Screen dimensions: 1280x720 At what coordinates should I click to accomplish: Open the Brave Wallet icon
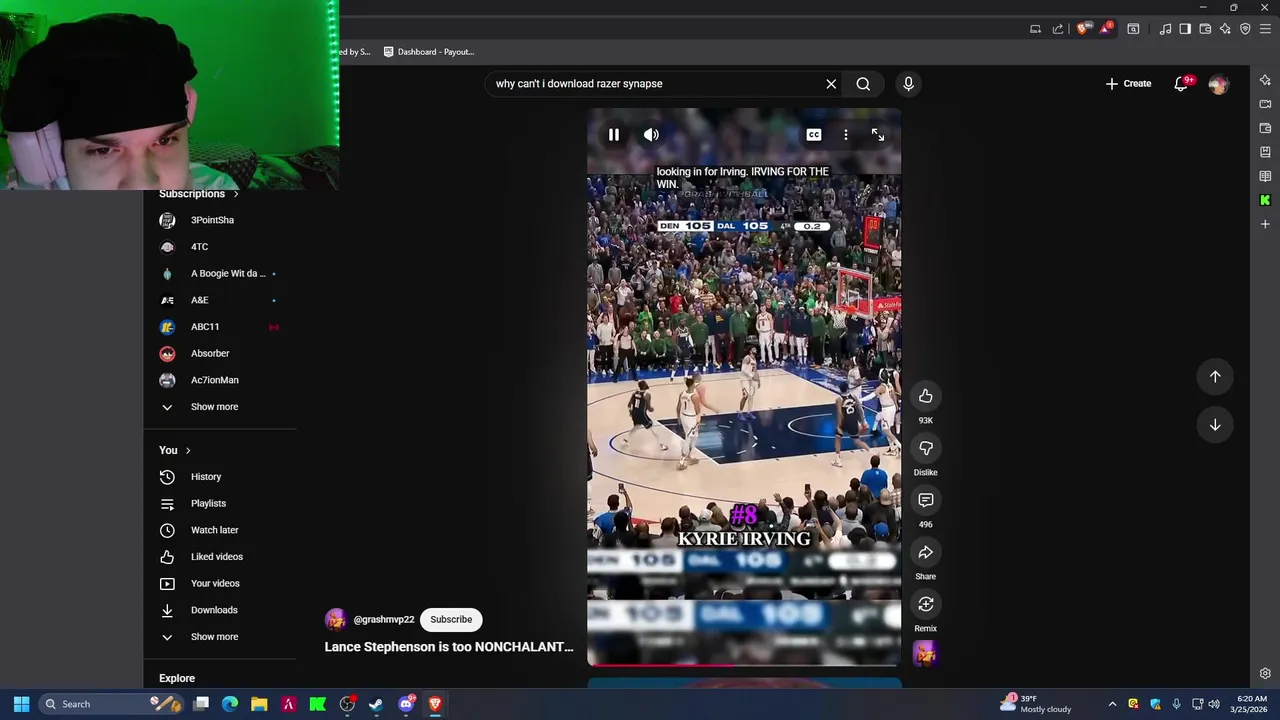[x=1205, y=29]
